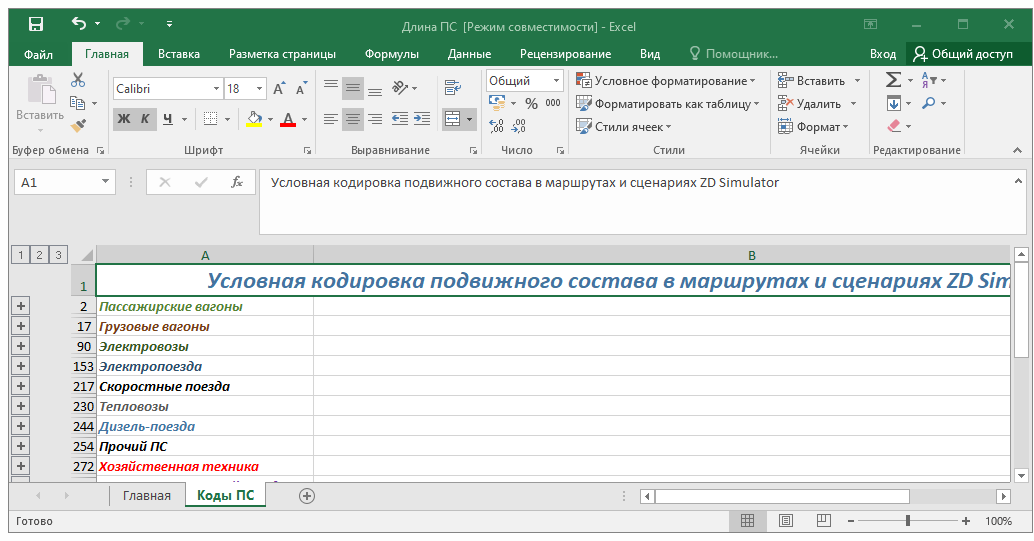1034x541 pixels.
Task: Click the thousands separator 000 icon
Action: (553, 104)
